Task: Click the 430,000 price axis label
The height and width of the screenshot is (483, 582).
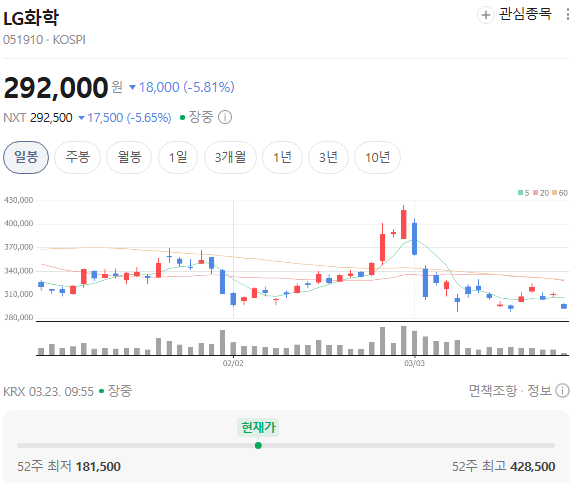Action: (19, 200)
